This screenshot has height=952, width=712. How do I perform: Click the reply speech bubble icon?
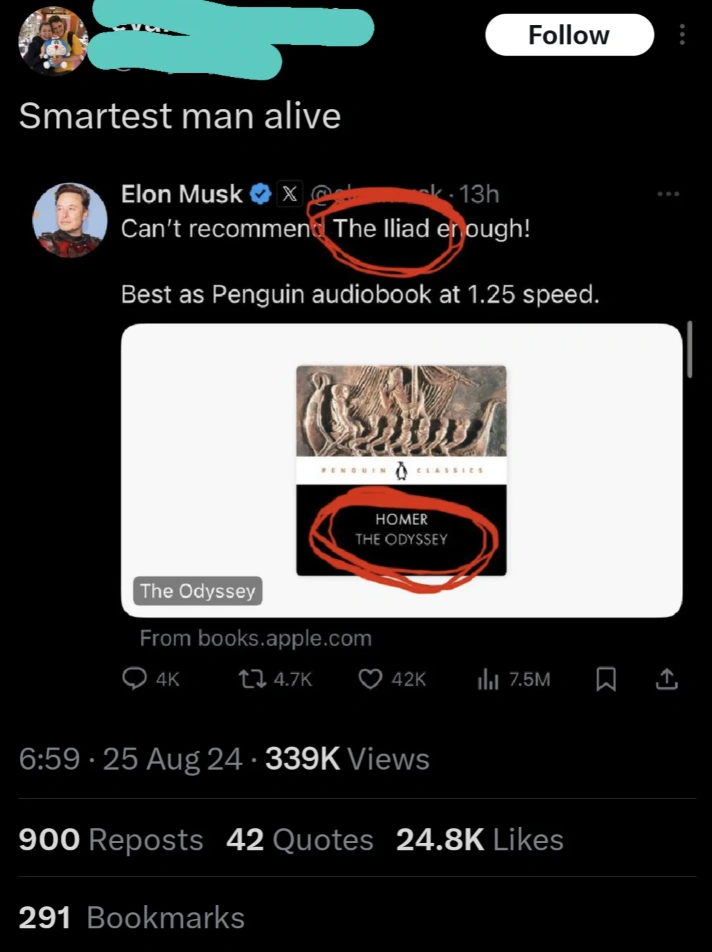(x=135, y=680)
